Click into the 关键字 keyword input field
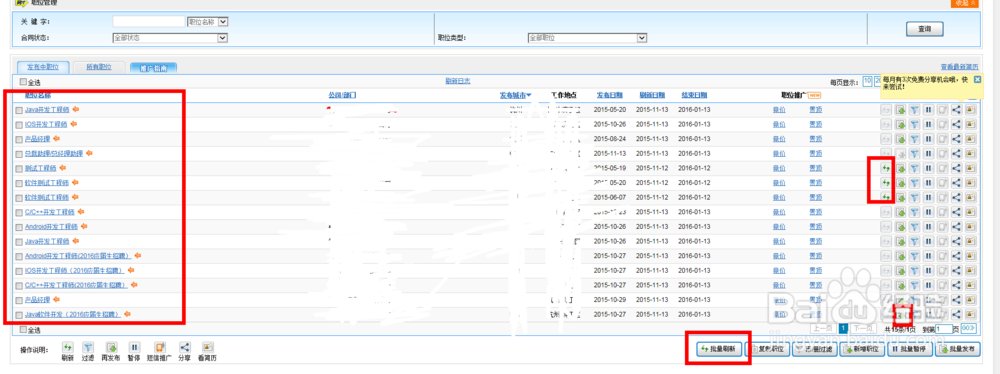The image size is (1000, 374). click(x=148, y=22)
